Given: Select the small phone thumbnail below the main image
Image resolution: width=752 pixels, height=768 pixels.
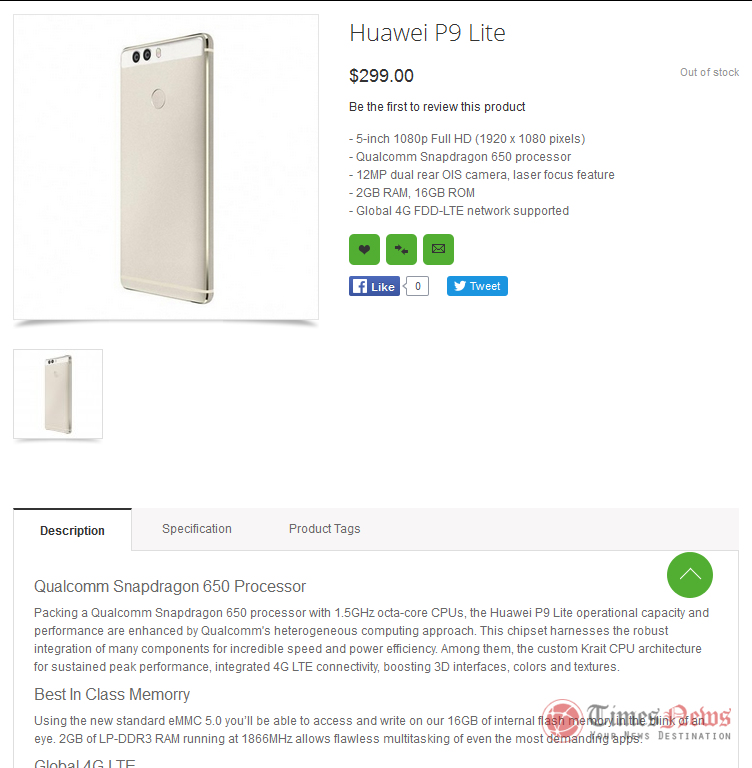Looking at the screenshot, I should tap(58, 394).
